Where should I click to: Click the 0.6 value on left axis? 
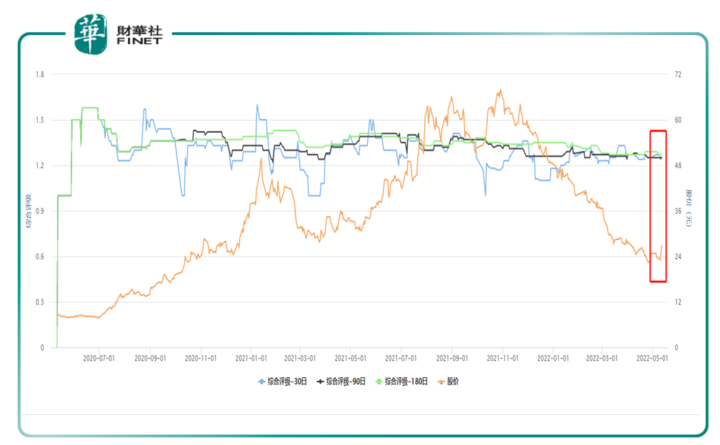pyautogui.click(x=39, y=257)
